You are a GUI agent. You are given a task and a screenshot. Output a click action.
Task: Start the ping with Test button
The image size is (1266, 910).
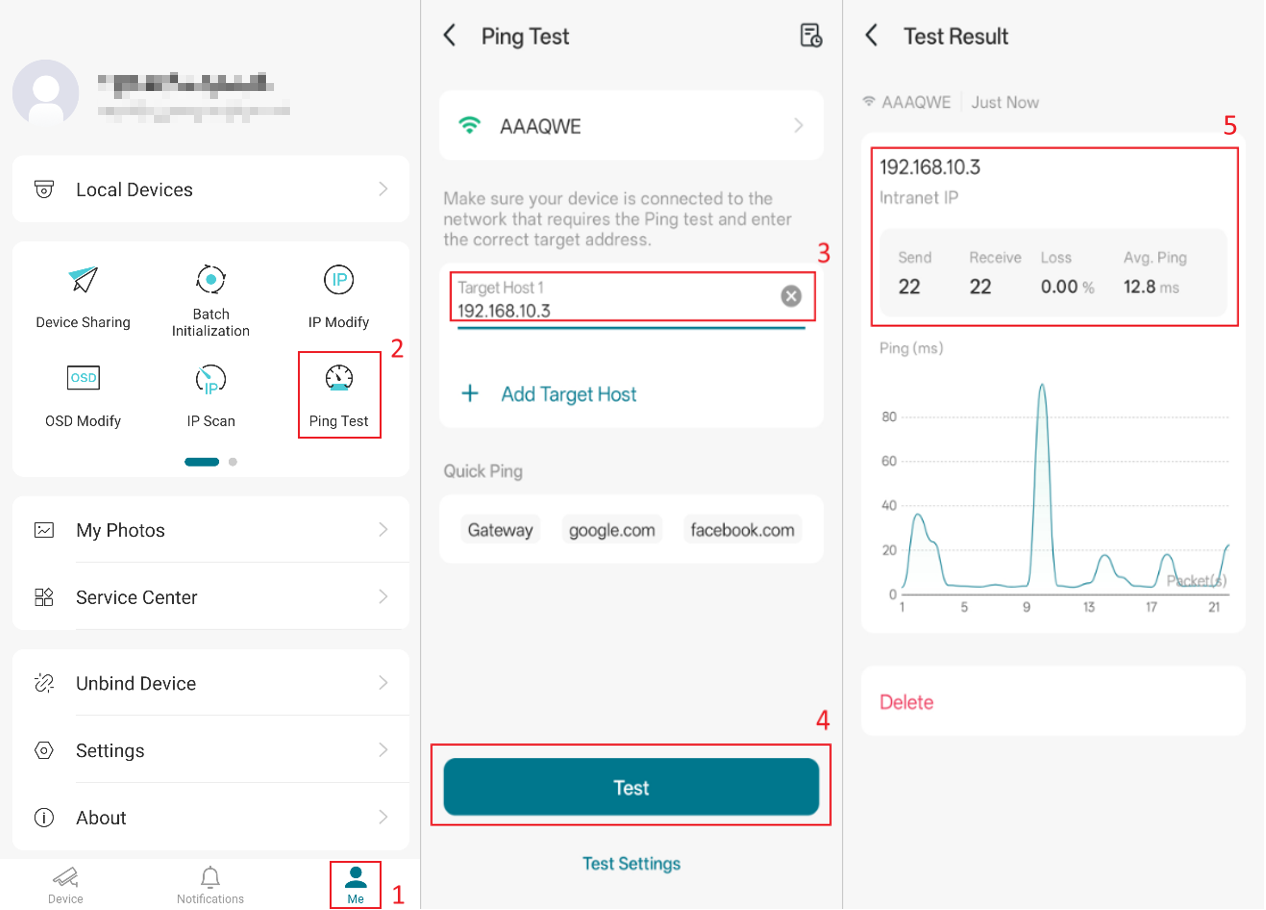coord(631,787)
